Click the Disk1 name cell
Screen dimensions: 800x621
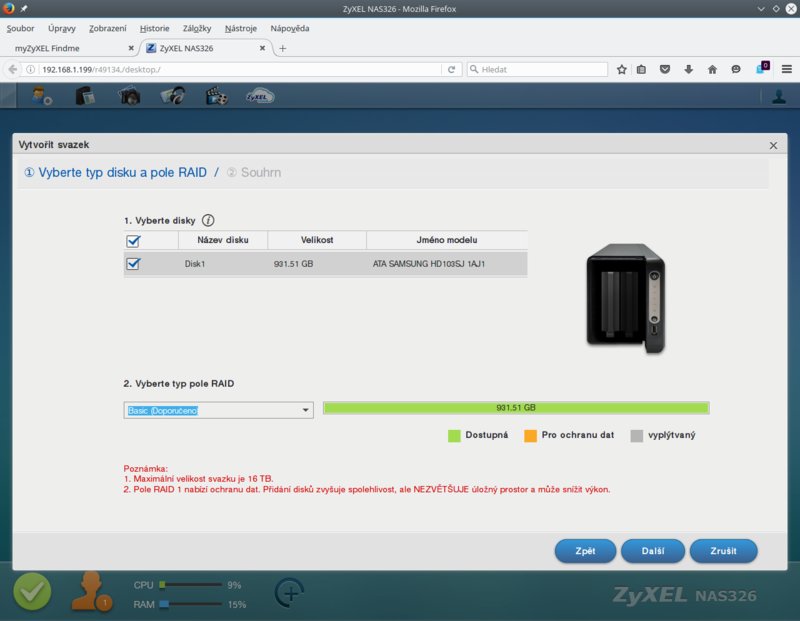click(x=195, y=264)
